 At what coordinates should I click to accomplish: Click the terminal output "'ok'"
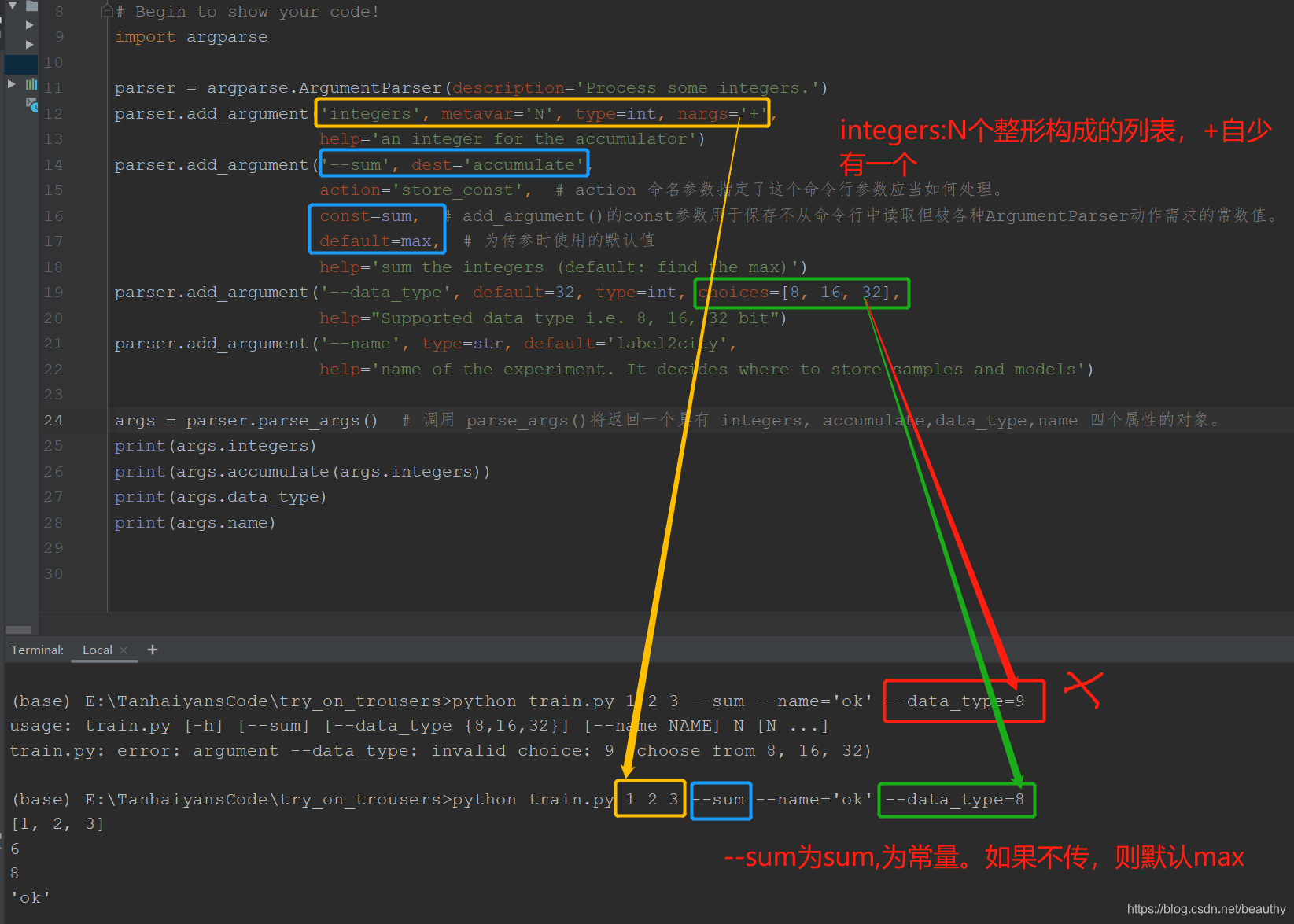[31, 898]
